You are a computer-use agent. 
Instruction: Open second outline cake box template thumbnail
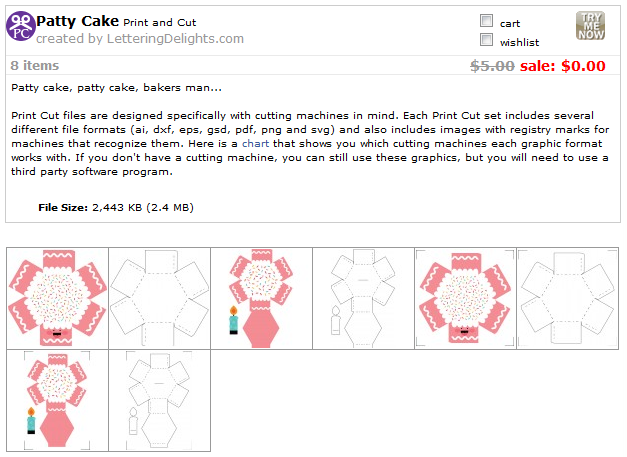pyautogui.click(x=158, y=298)
